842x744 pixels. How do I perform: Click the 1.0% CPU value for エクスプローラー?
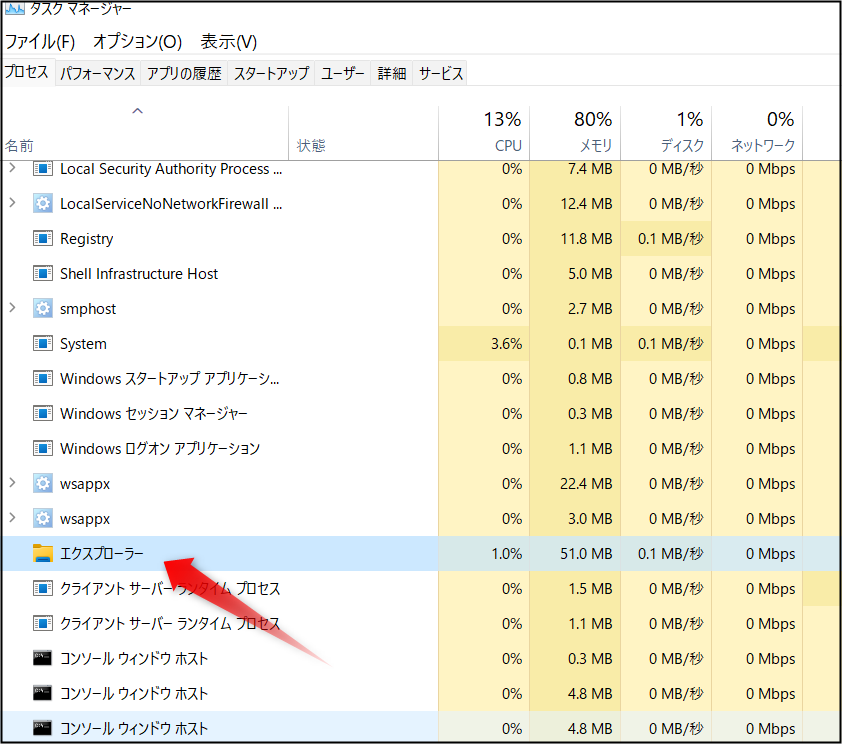[x=506, y=553]
